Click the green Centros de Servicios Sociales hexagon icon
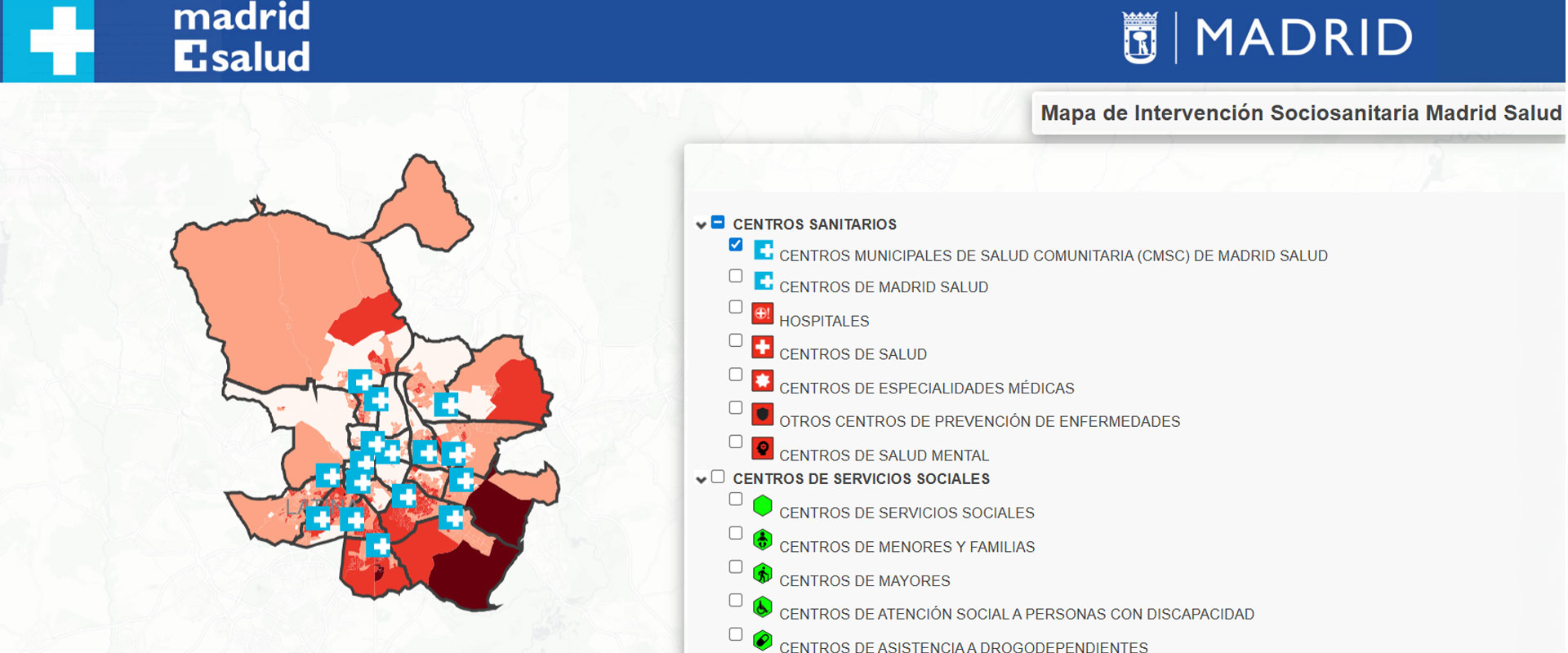1568x653 pixels. [762, 506]
